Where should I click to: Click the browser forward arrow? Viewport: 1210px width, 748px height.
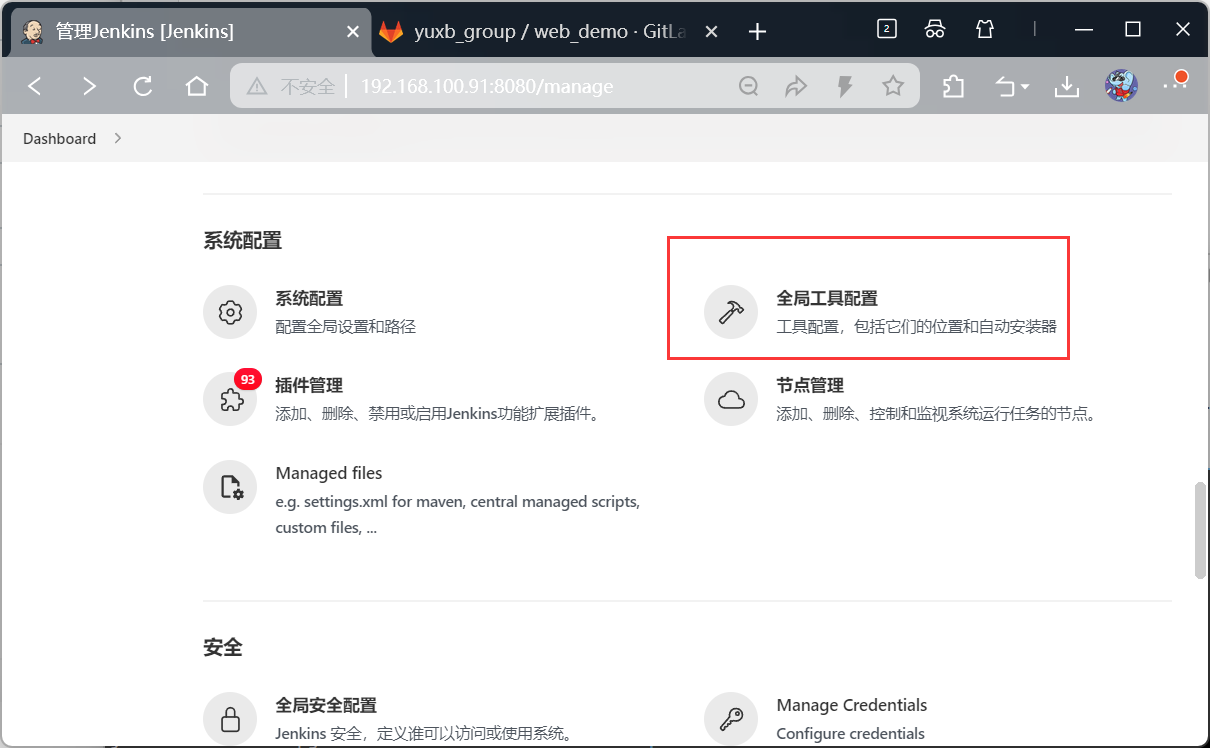(89, 87)
